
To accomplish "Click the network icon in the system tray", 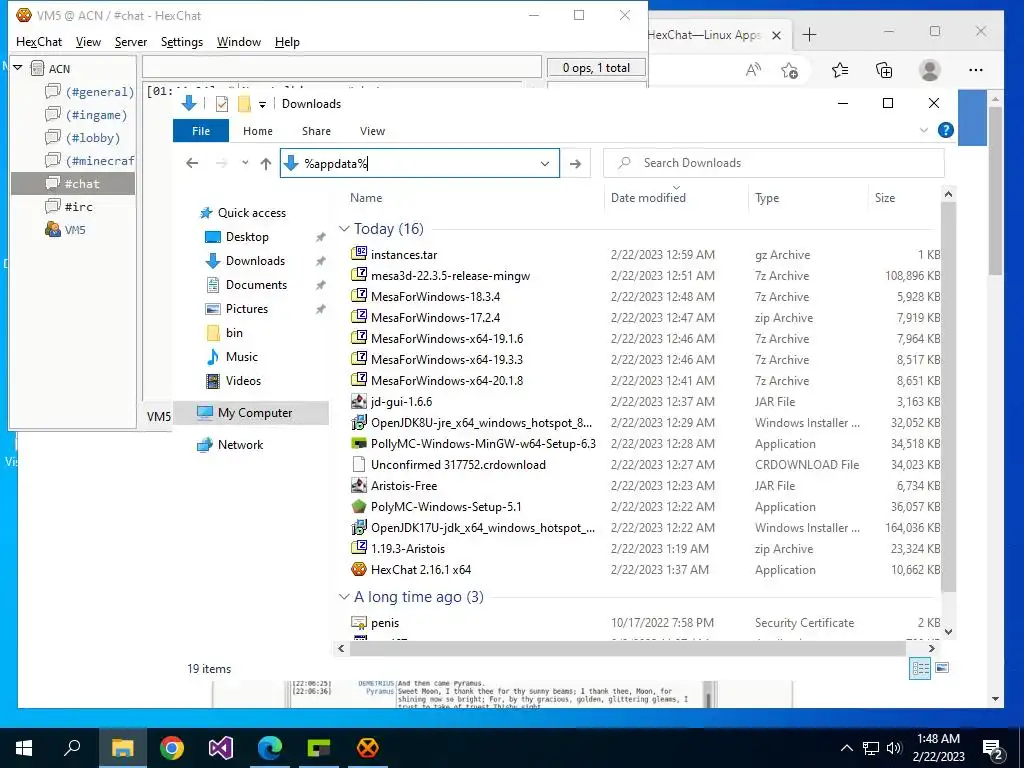I will click(x=871, y=748).
